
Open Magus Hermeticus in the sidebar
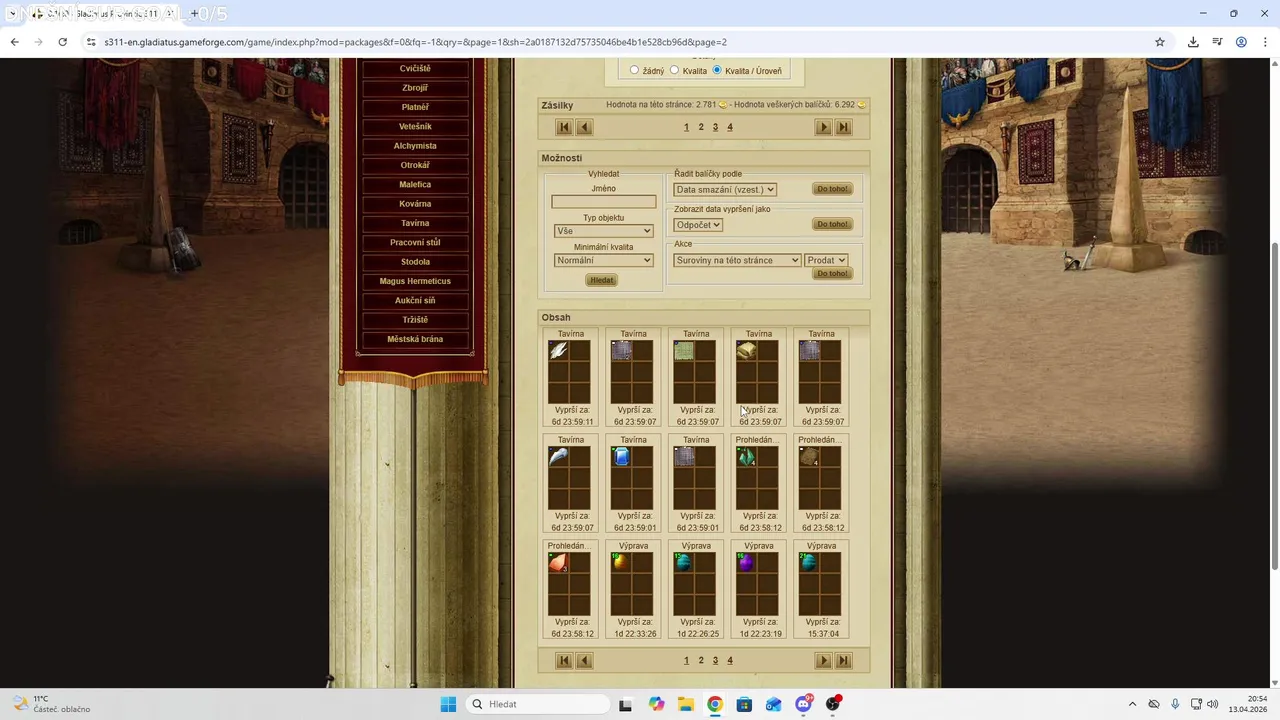(x=415, y=281)
